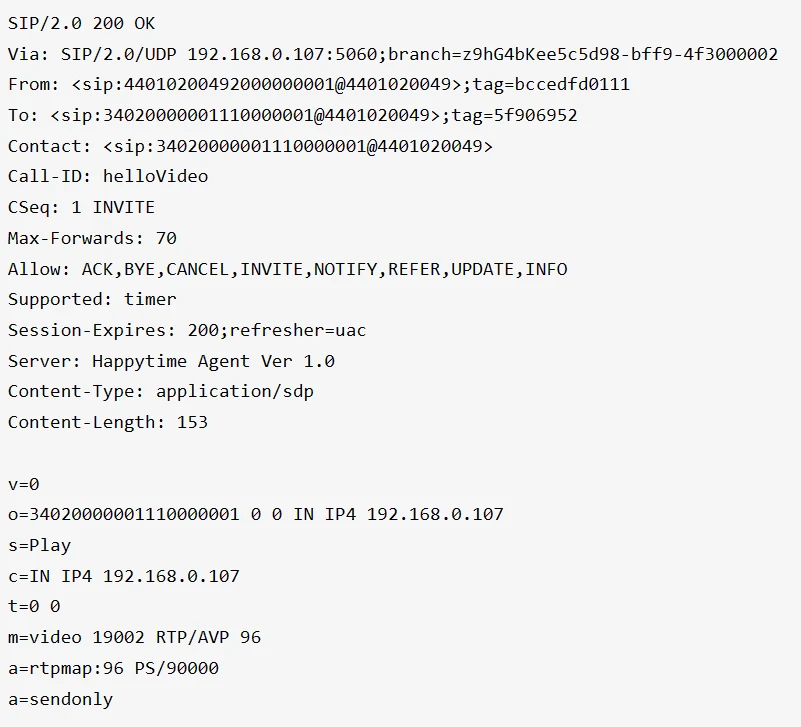The width and height of the screenshot is (801, 727).
Task: Click the Contact header line
Action: coord(250,146)
